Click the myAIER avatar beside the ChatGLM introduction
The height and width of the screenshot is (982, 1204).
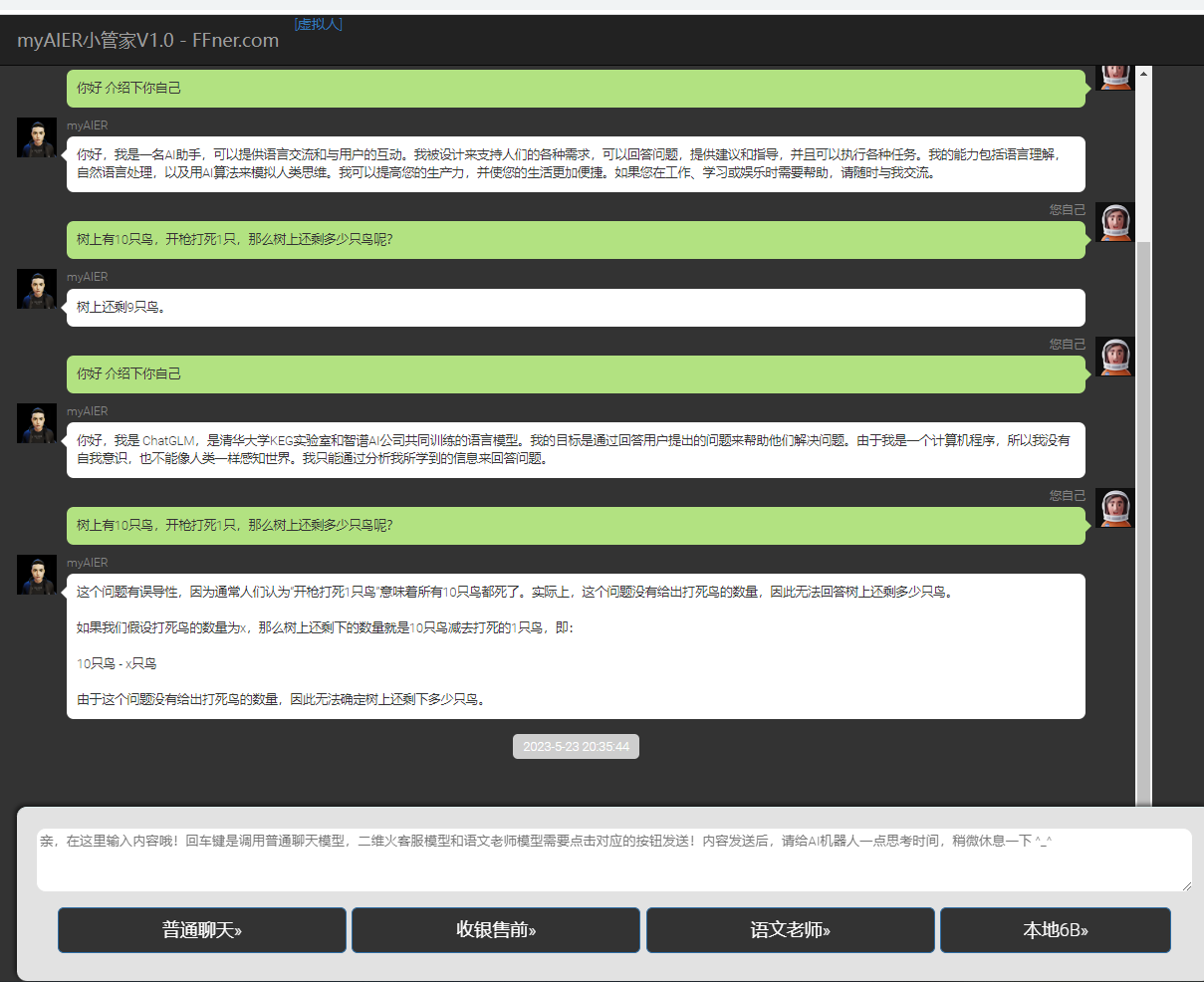37,423
